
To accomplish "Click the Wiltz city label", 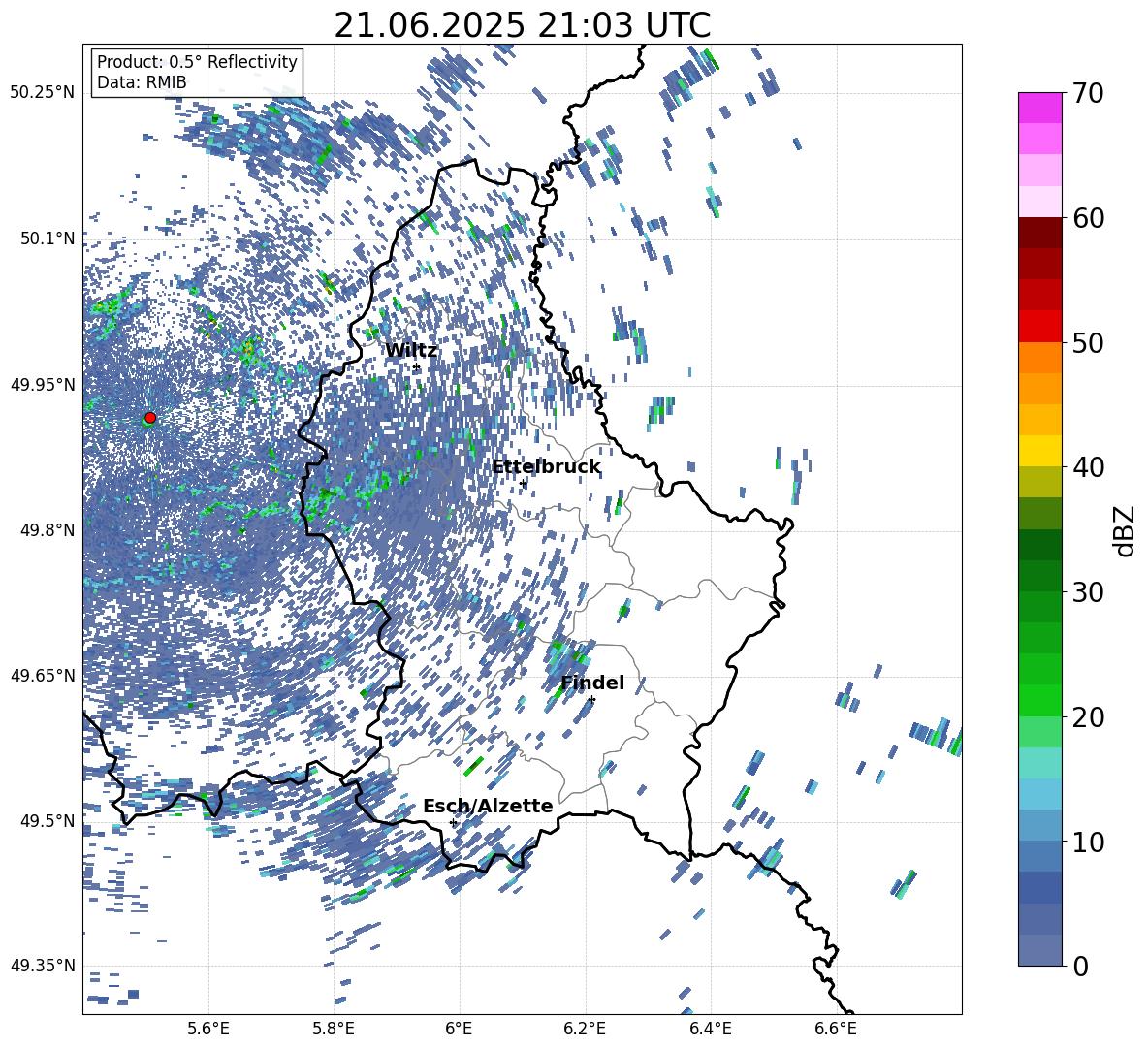I will 411,351.
